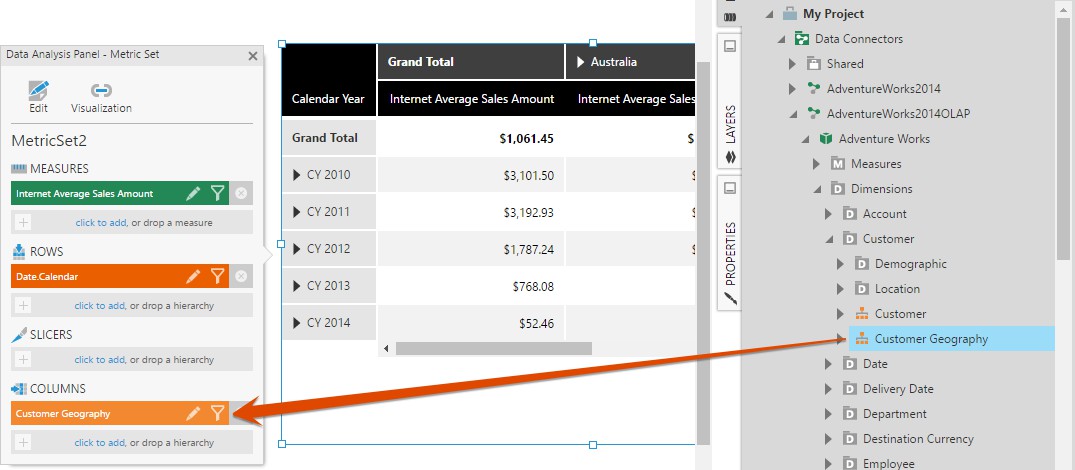This screenshot has height=470, width=1075.
Task: Open filter for Internet Average Sales Amount
Action: [217, 194]
